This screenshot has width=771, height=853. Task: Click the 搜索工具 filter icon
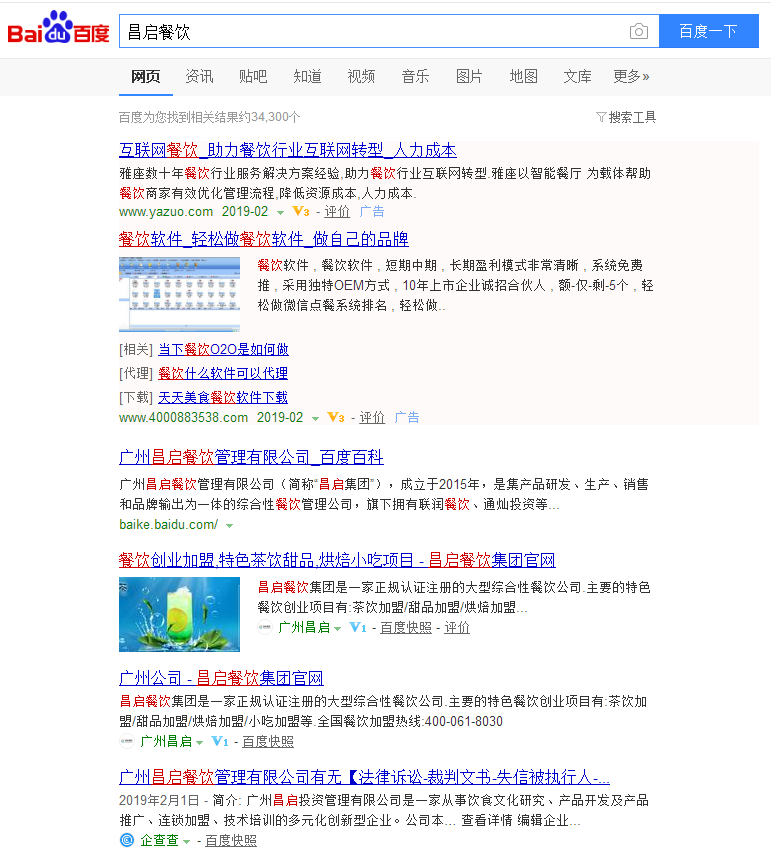[x=601, y=117]
